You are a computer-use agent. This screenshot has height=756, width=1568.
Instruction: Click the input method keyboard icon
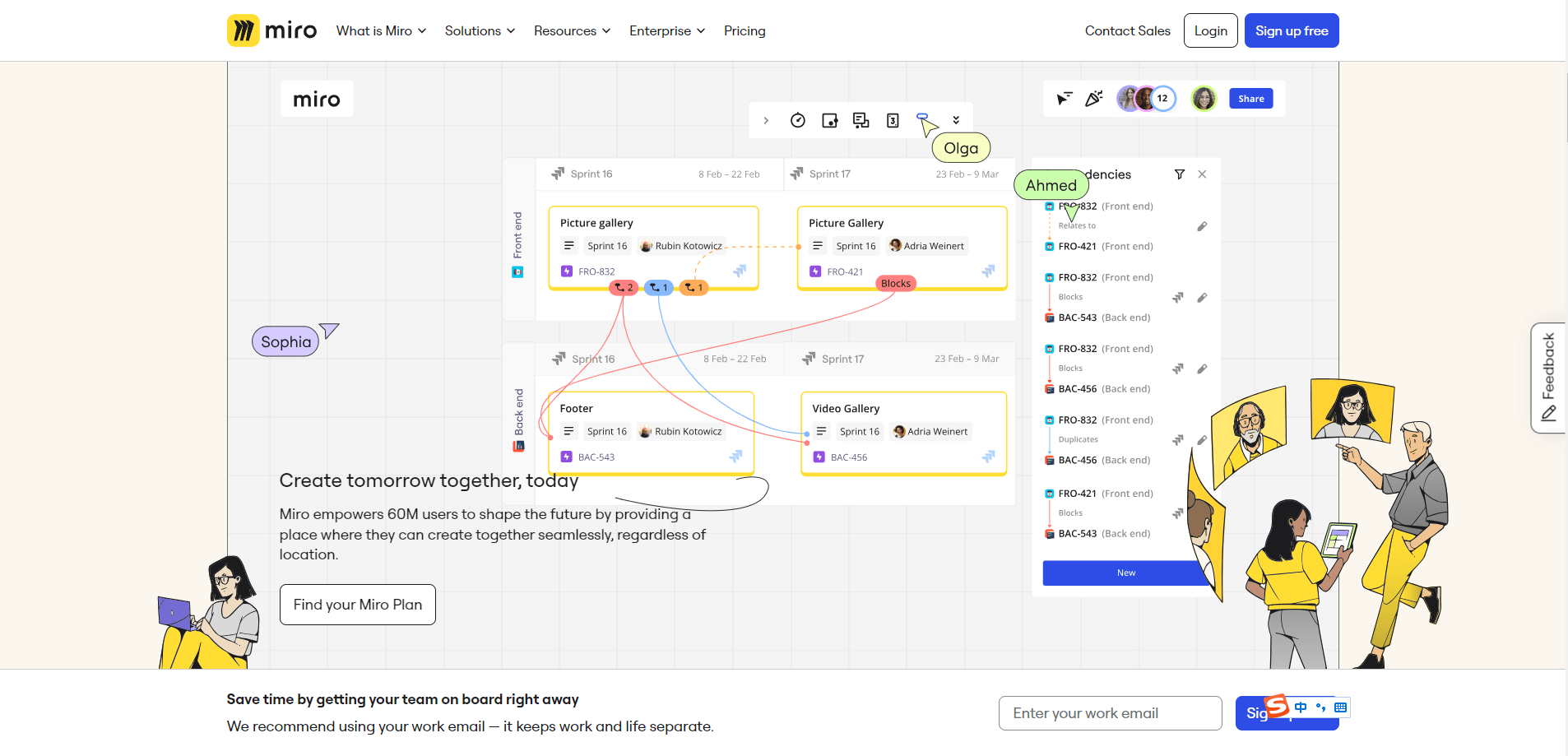[x=1340, y=707]
